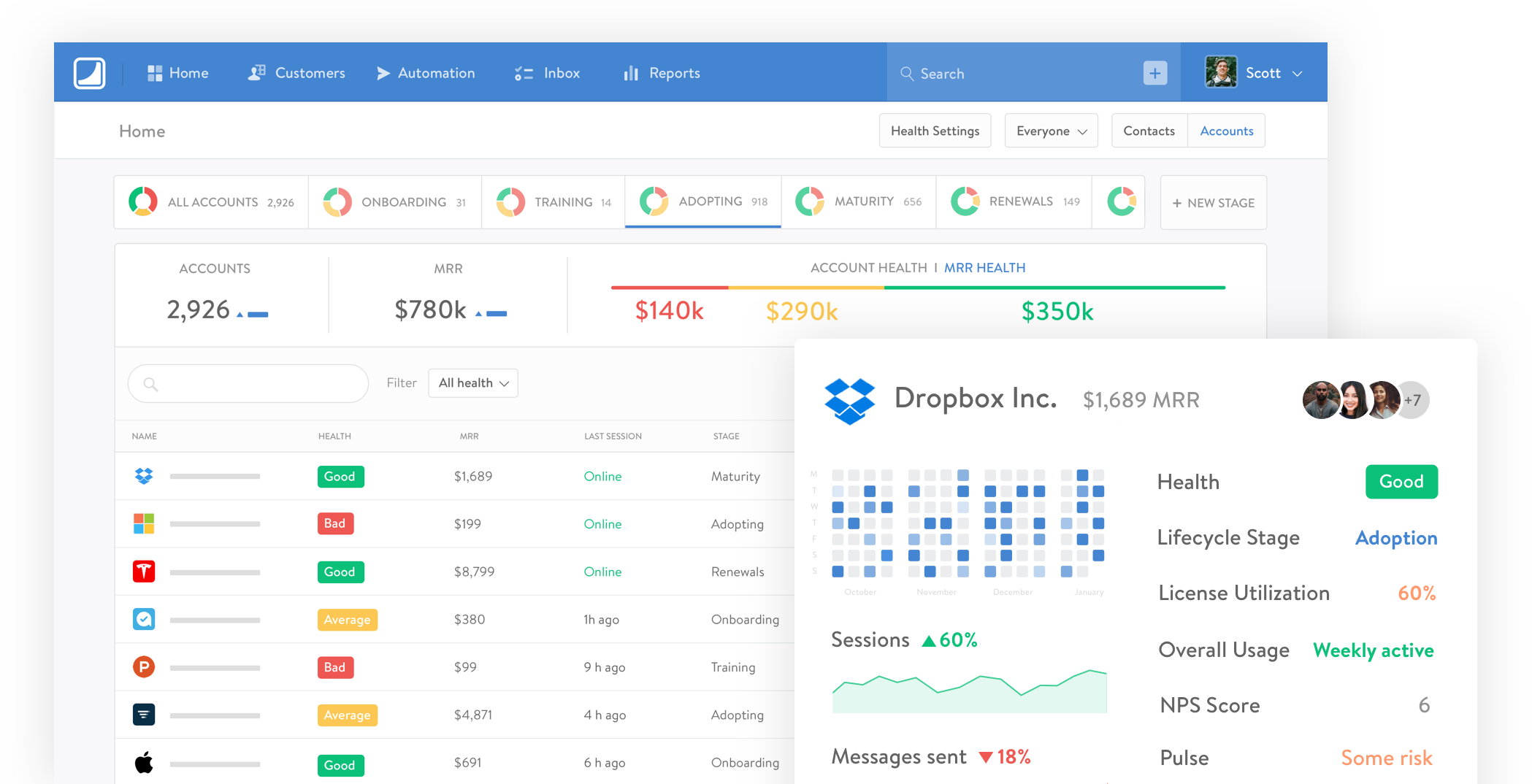This screenshot has height=784, width=1532.
Task: Open the Automation menu item
Action: [426, 73]
